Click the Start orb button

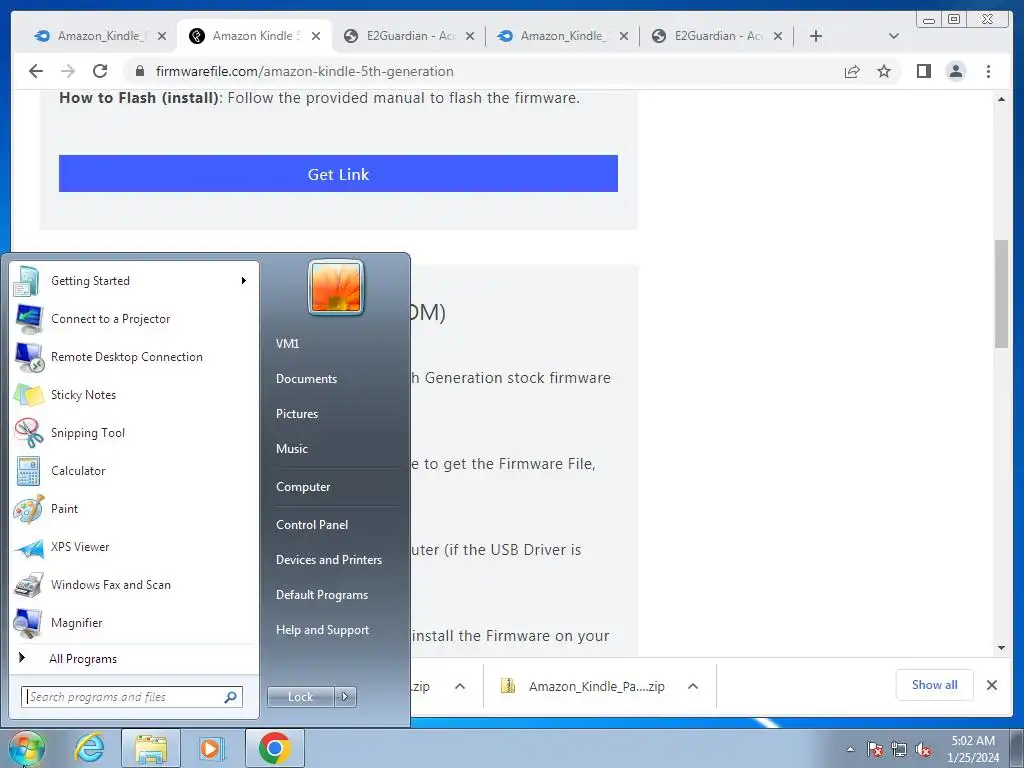click(x=26, y=748)
